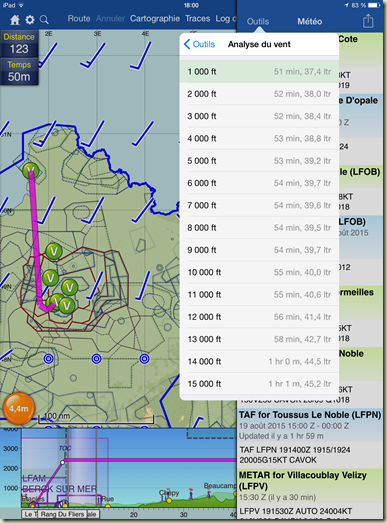Switch to the Météo tab
The image size is (387, 523).
310,21
